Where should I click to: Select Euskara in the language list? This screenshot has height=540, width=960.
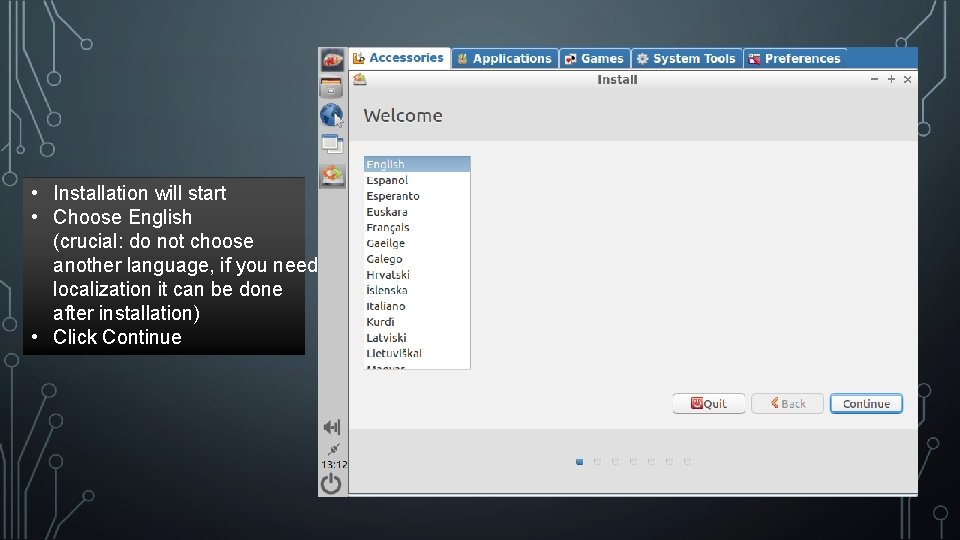coord(417,212)
